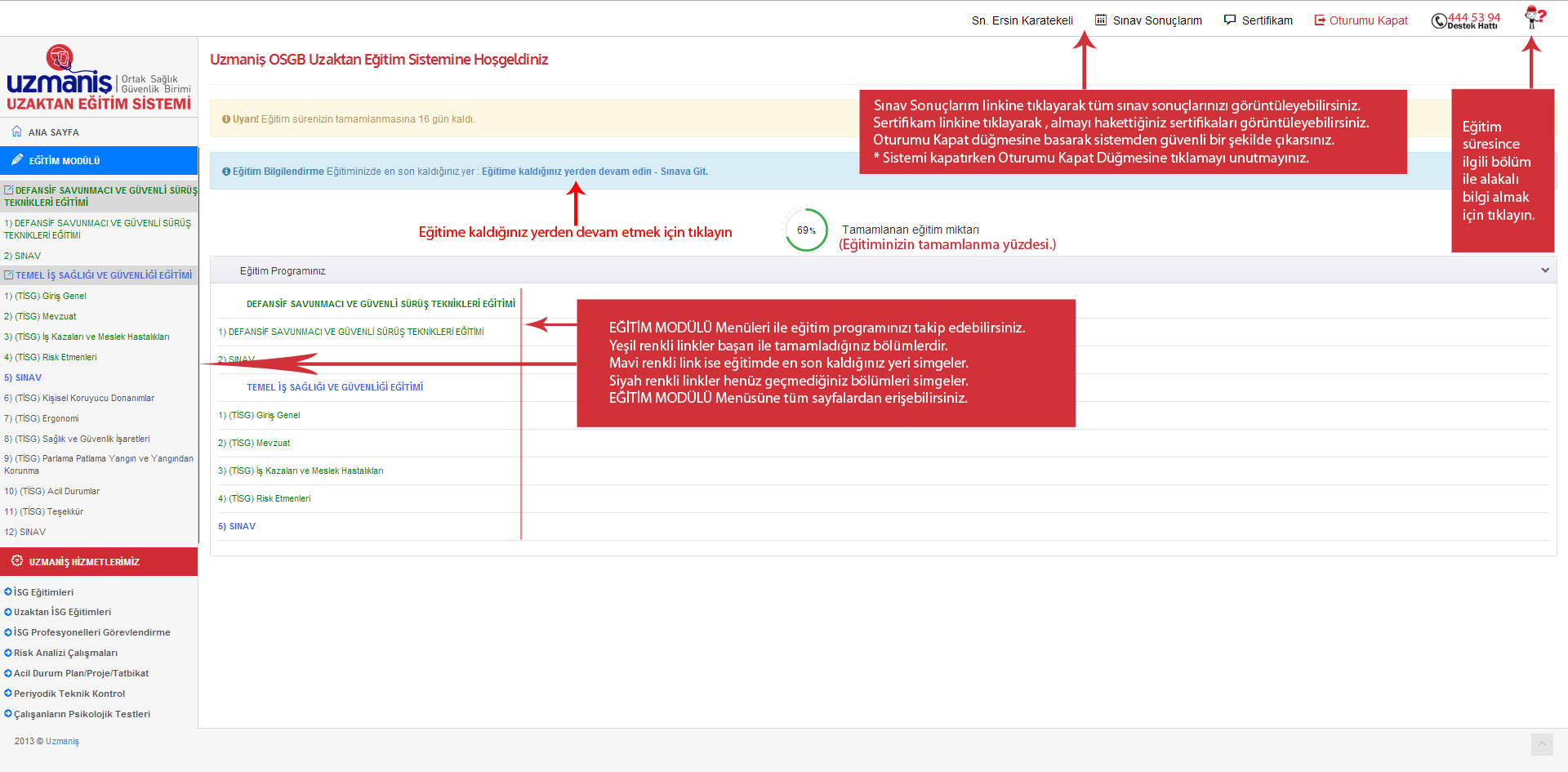Open sidebar 2) (TİSG) Mevzuat
Image resolution: width=1568 pixels, height=772 pixels.
pyautogui.click(x=40, y=316)
